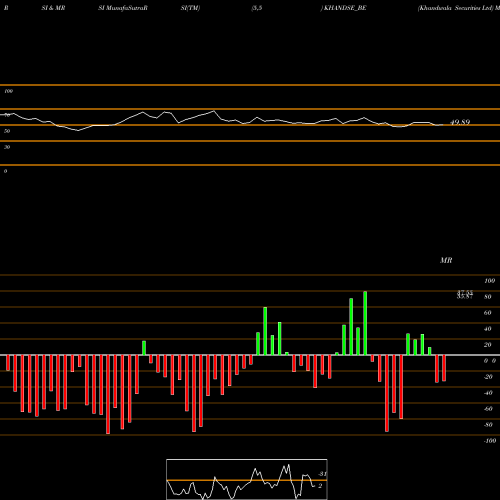This screenshot has width=500, height=500.
Task: Click the "SI MunafaSutraR" header label
Action: tap(123, 8)
